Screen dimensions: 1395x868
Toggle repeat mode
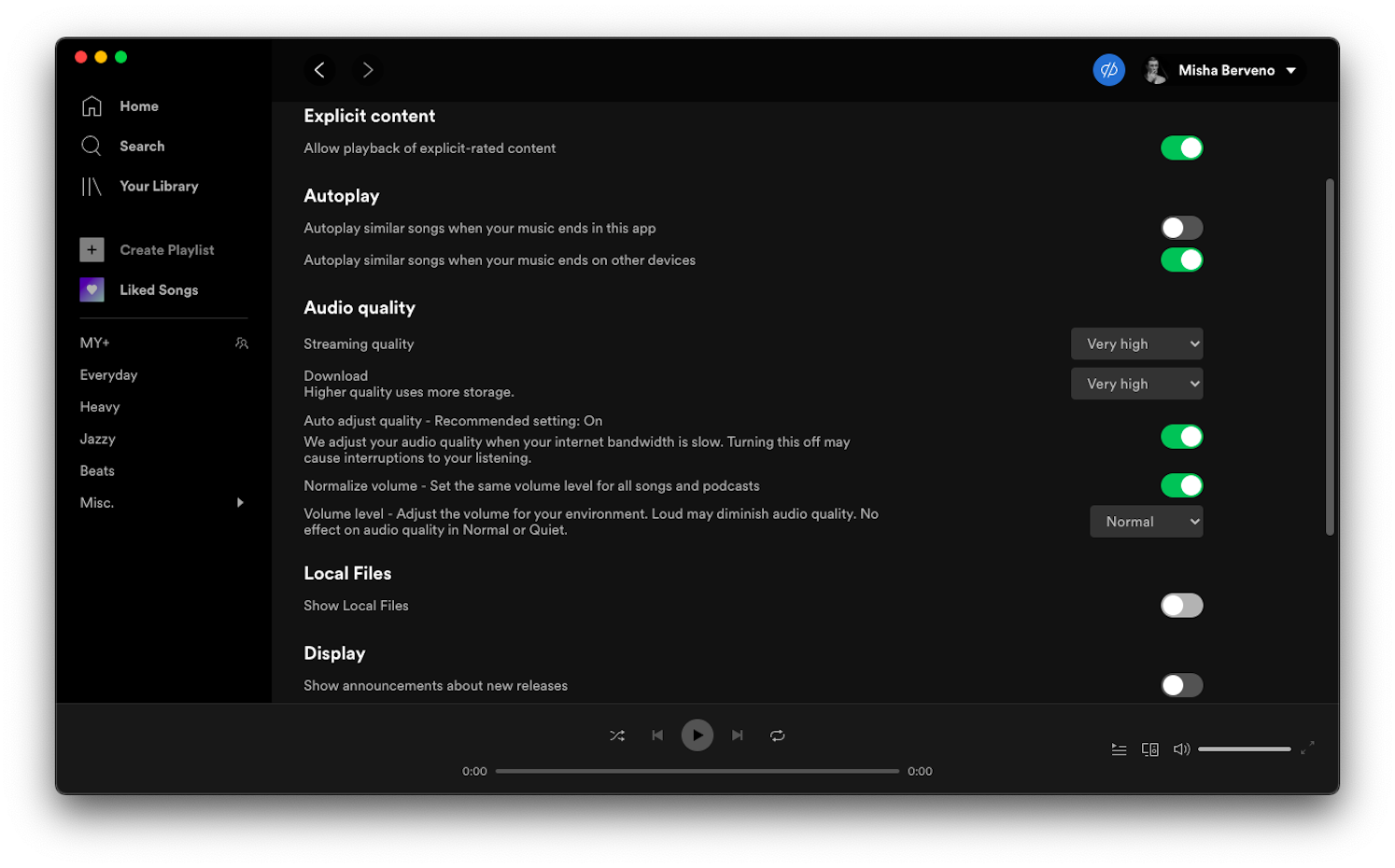[x=777, y=735]
